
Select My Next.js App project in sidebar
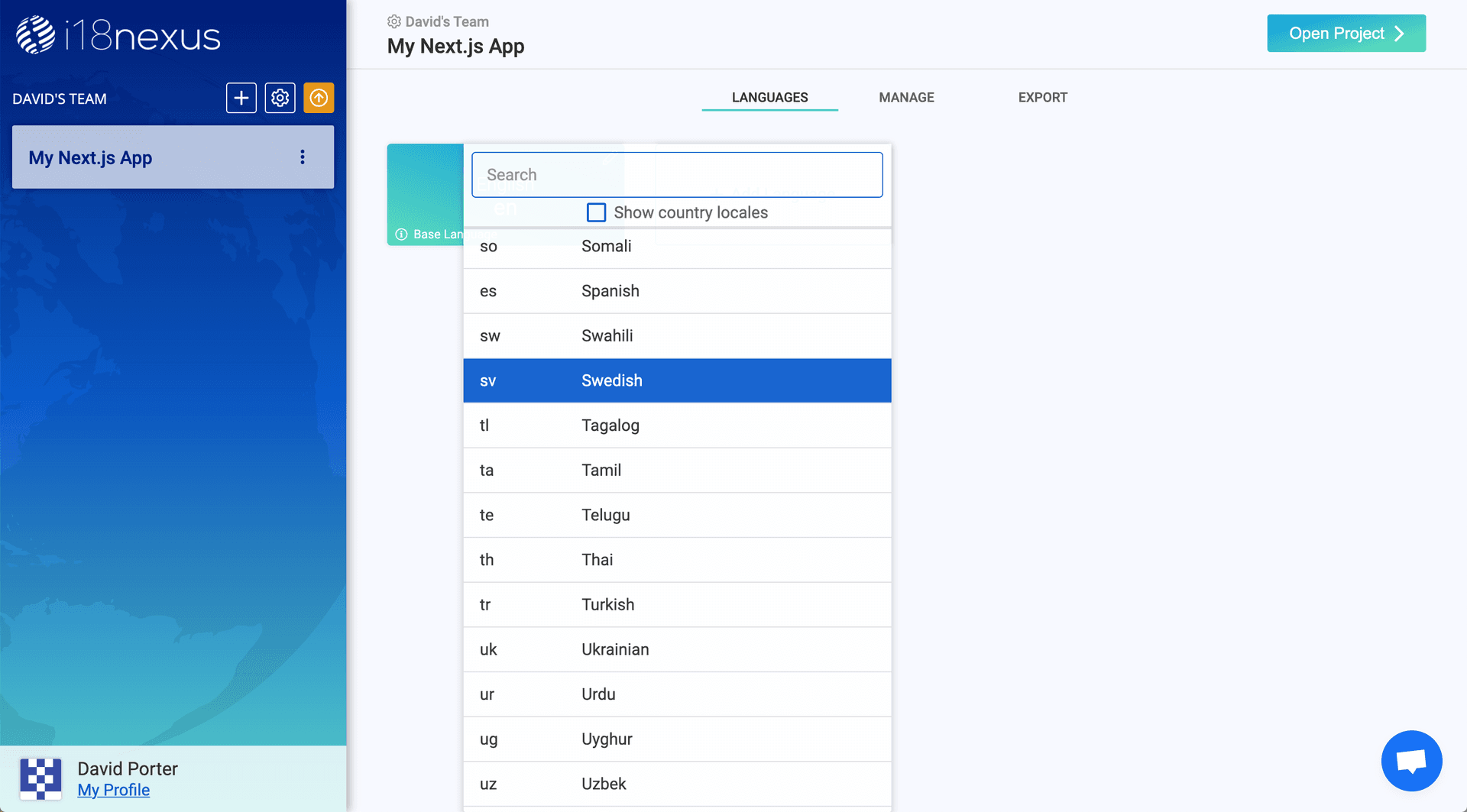pos(153,157)
